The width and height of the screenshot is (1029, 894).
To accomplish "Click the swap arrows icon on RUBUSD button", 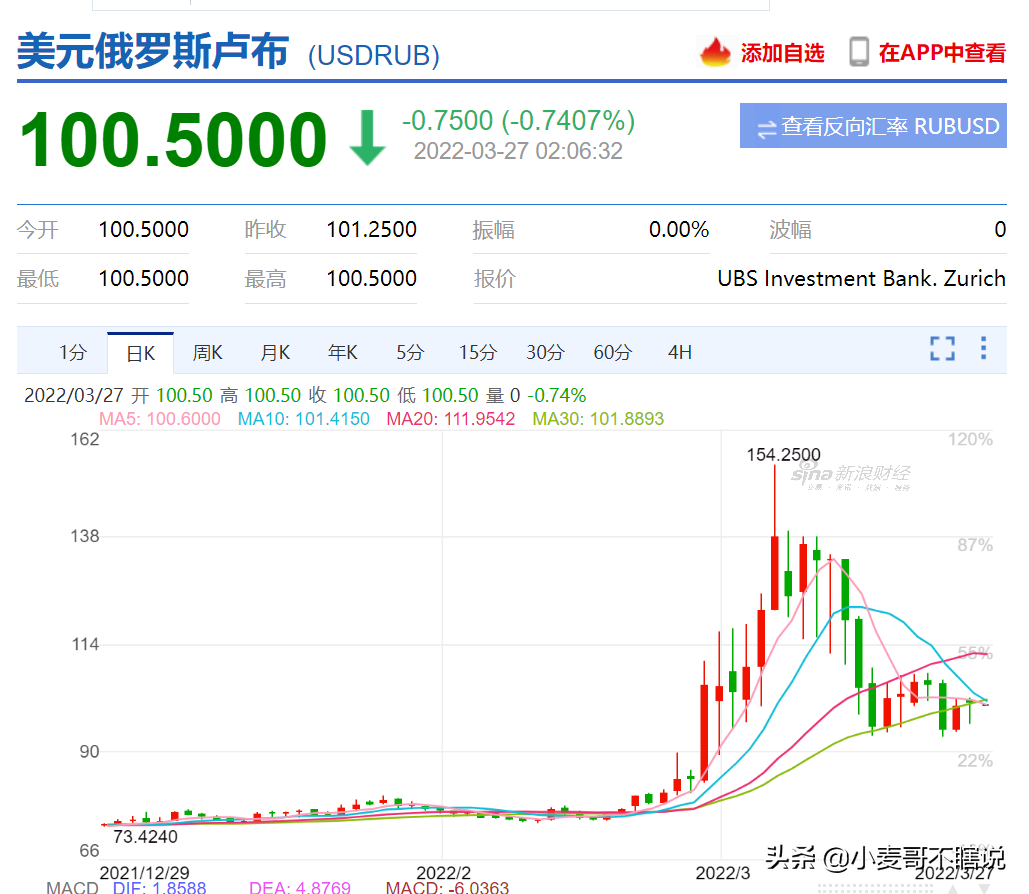I will 766,129.
